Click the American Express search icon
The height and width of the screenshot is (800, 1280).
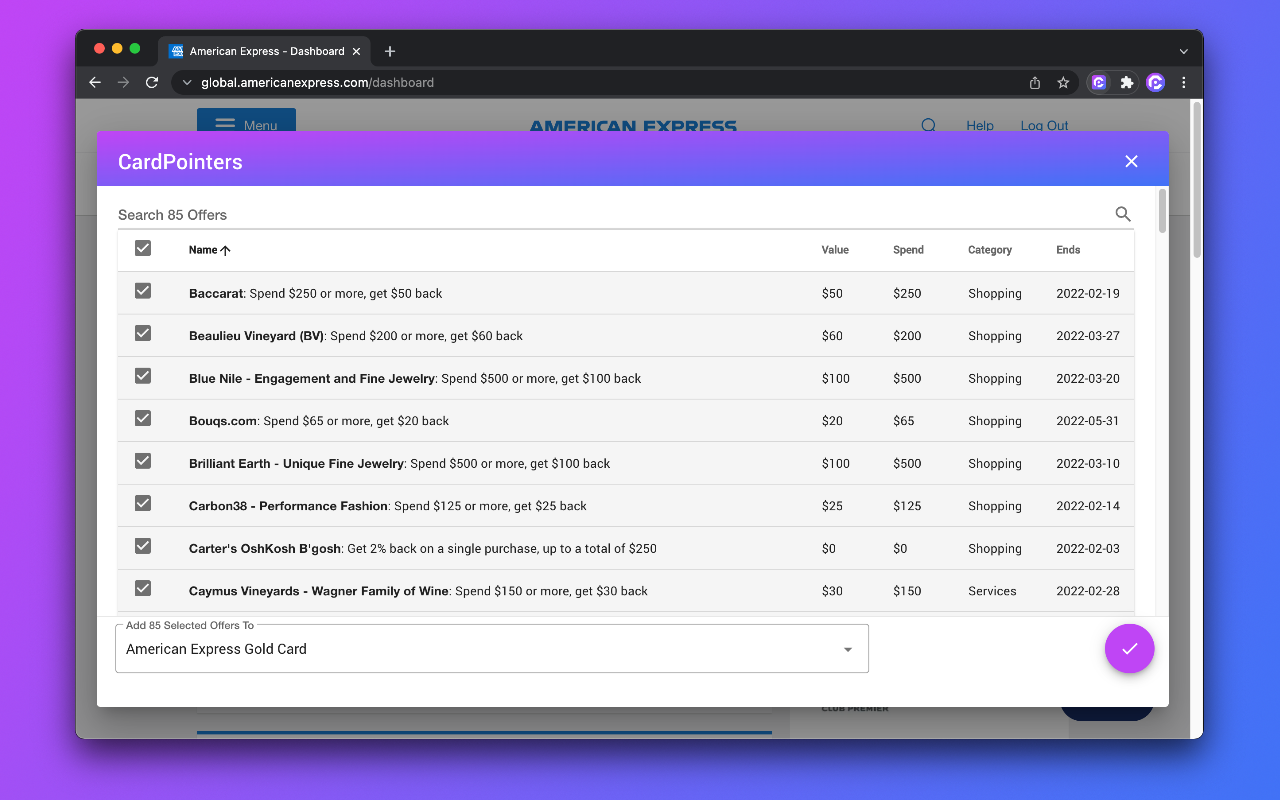pos(928,125)
